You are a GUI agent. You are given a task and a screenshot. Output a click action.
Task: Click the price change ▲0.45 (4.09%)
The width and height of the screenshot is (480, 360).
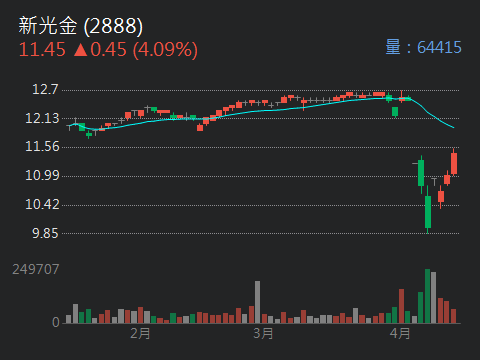coord(135,50)
